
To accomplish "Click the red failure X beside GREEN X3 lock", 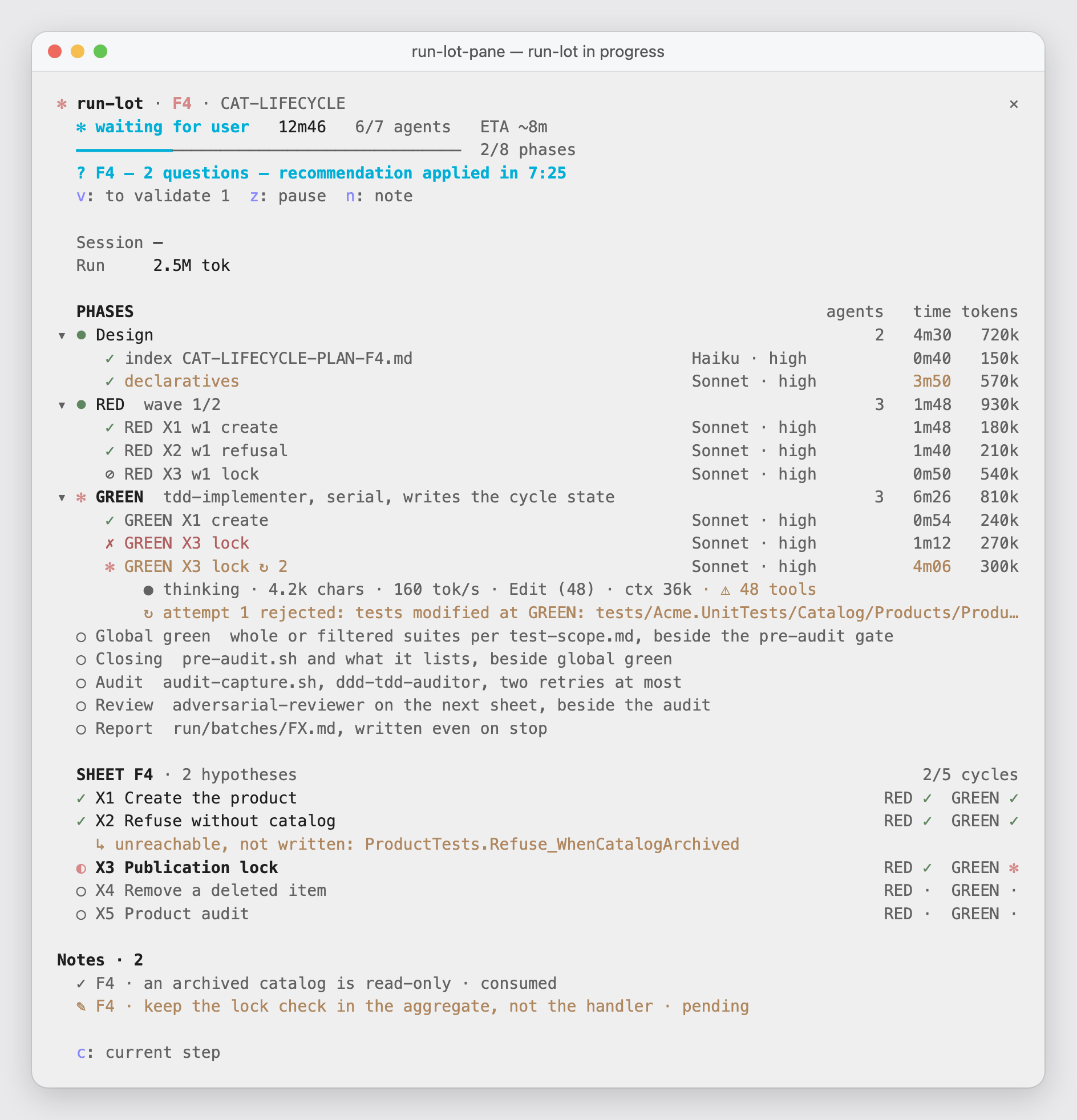I will click(110, 543).
